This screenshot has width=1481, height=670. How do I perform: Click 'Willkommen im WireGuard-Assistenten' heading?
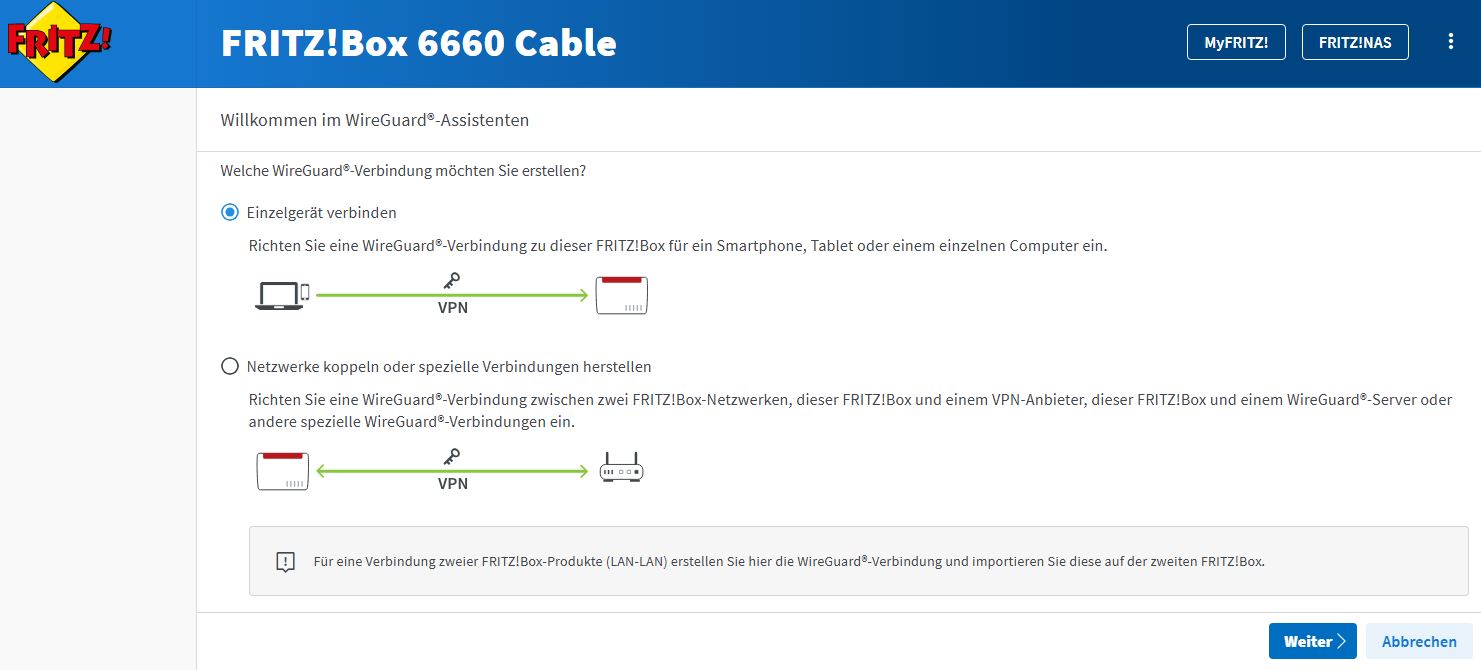[x=374, y=120]
